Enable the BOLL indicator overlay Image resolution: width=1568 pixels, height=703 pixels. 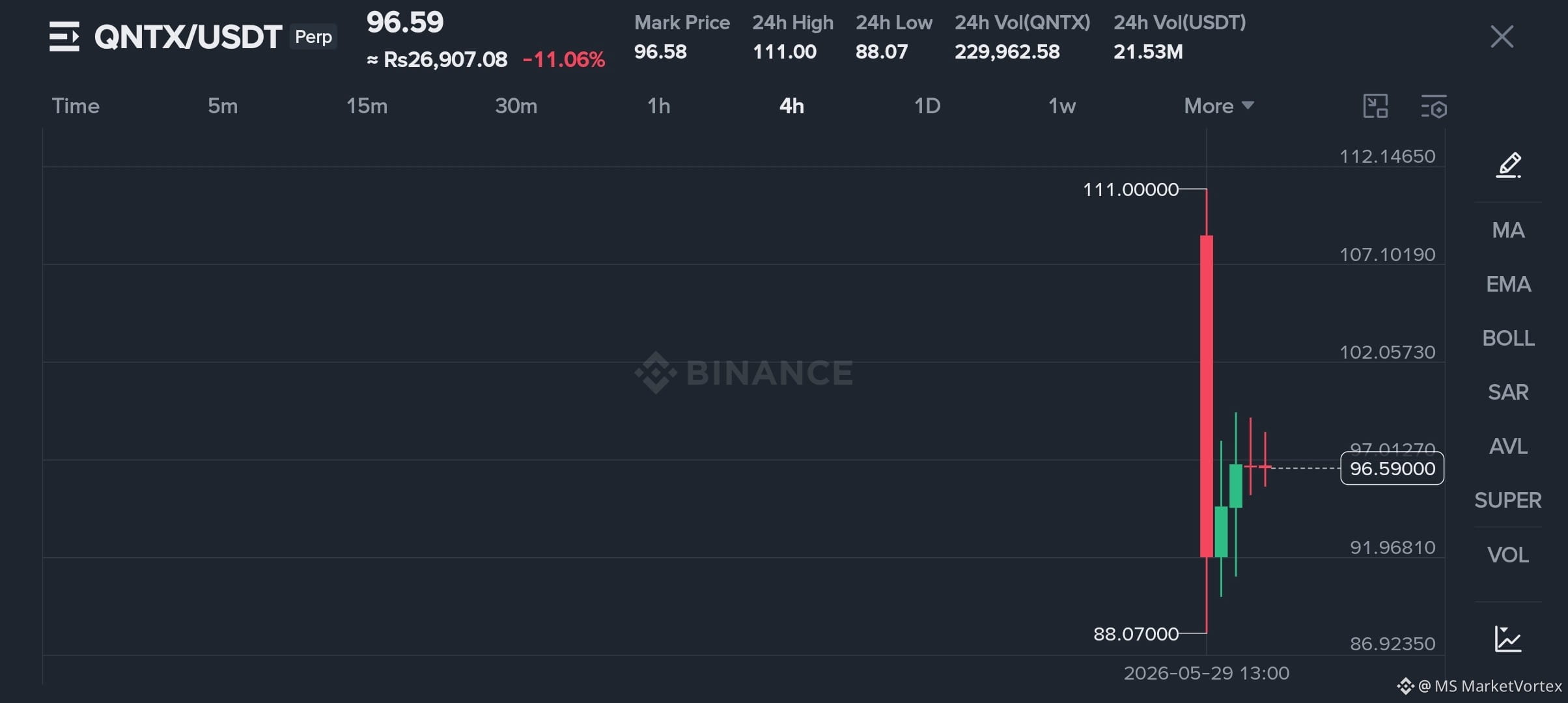1508,338
